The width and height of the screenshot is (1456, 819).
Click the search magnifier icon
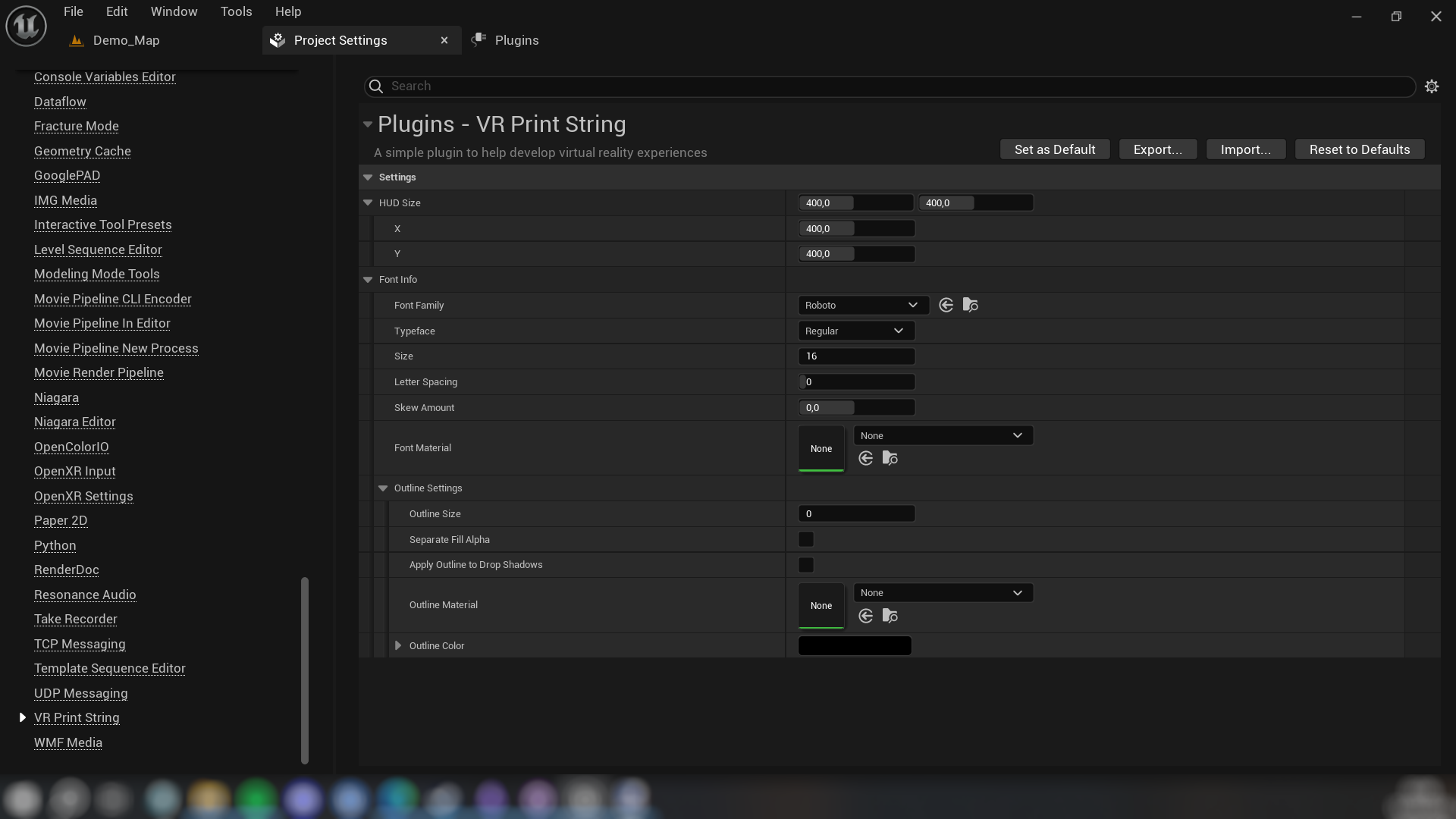[x=375, y=86]
